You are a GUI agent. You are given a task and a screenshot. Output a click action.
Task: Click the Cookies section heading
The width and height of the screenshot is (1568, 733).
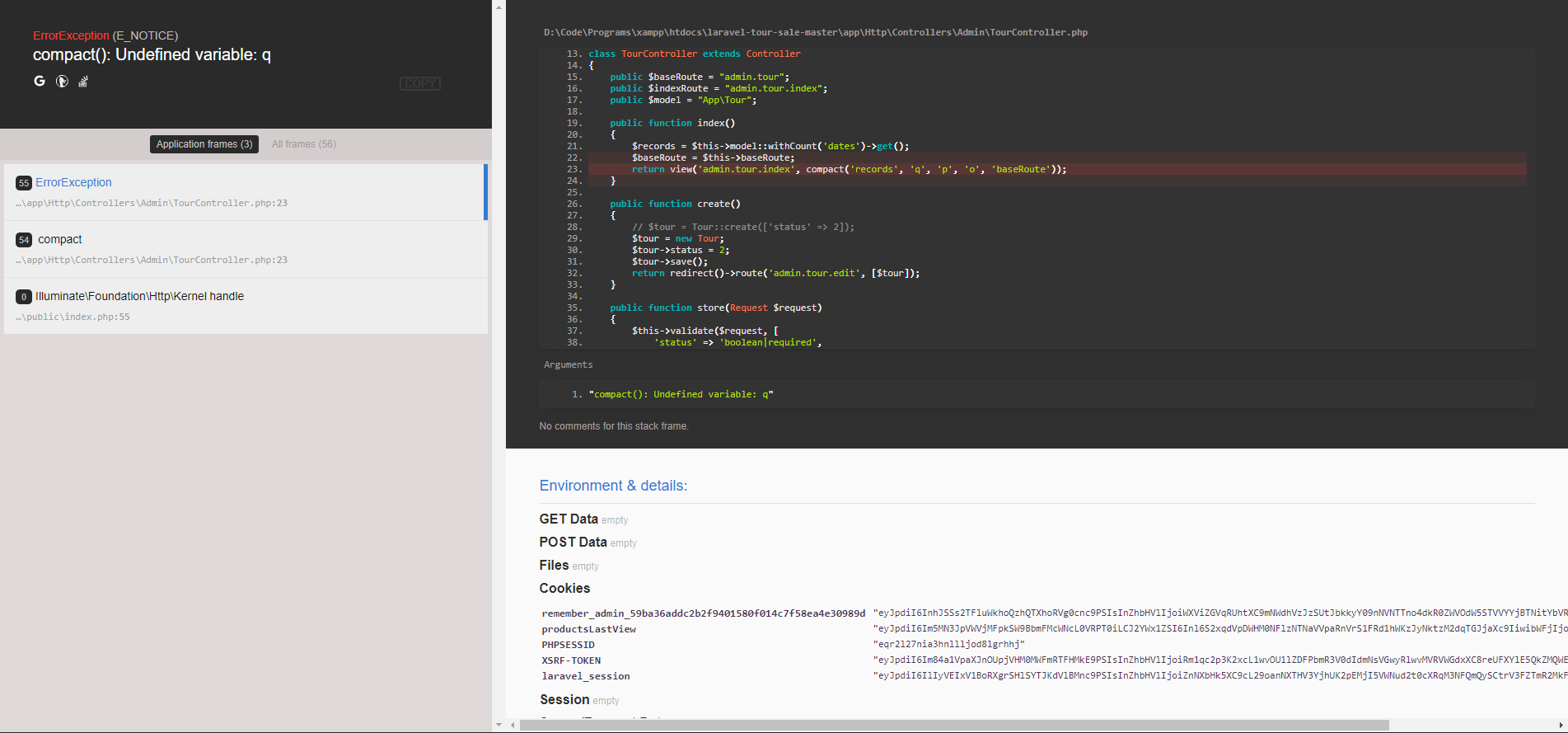click(x=564, y=588)
